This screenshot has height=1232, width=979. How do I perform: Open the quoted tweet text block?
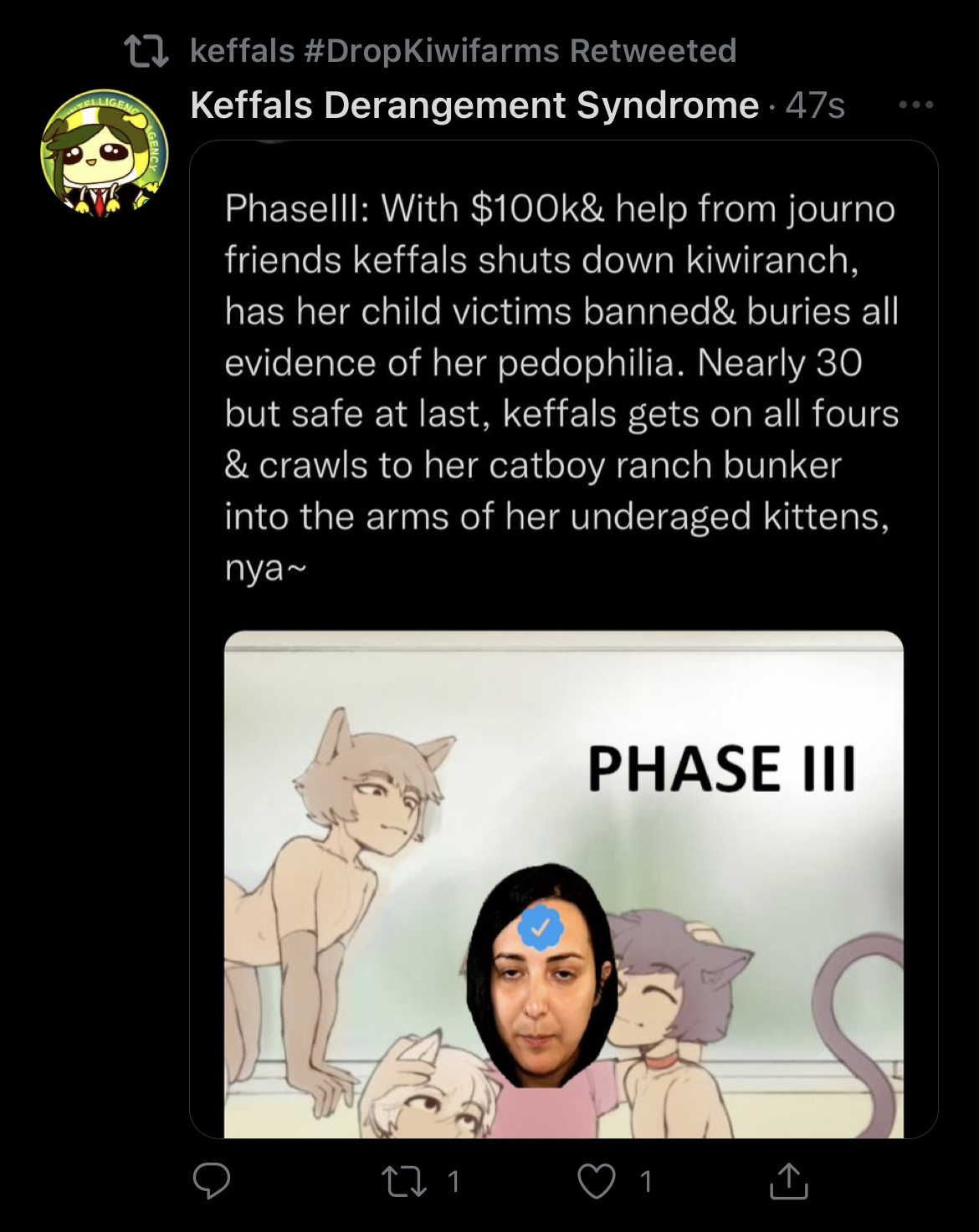[561, 387]
